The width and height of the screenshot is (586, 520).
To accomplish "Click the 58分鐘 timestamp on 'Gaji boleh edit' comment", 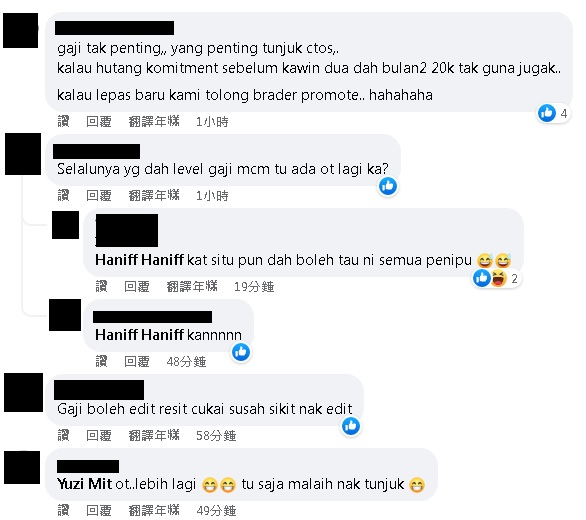I will (216, 436).
